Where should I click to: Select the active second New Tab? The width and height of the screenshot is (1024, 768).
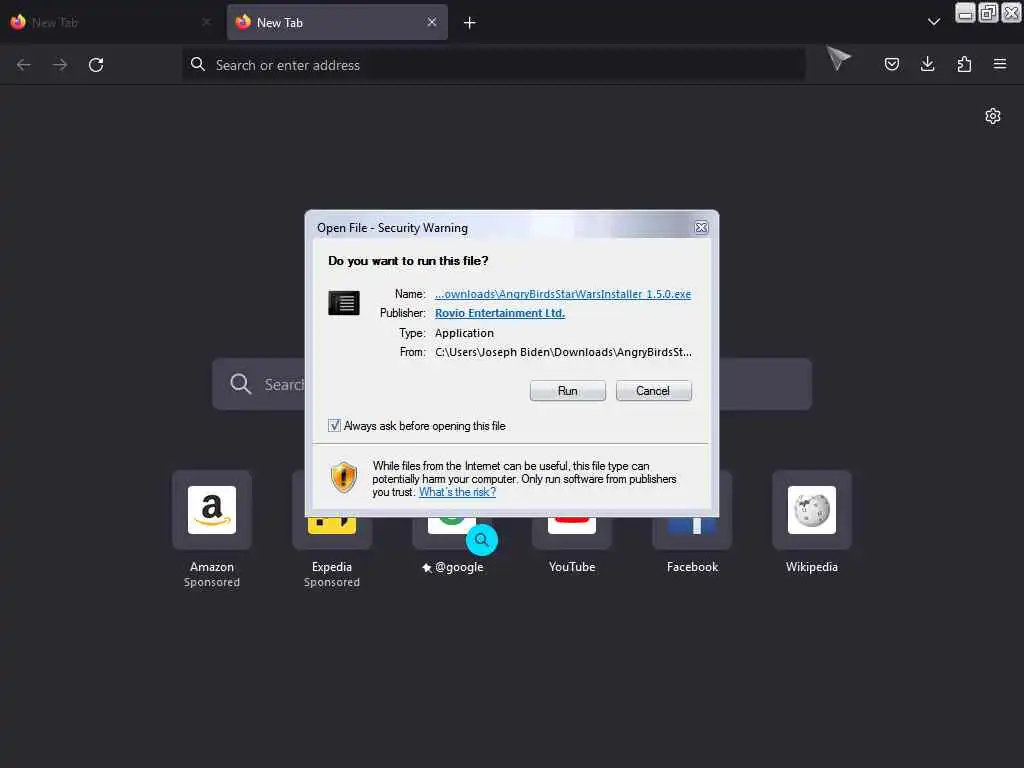pos(337,22)
